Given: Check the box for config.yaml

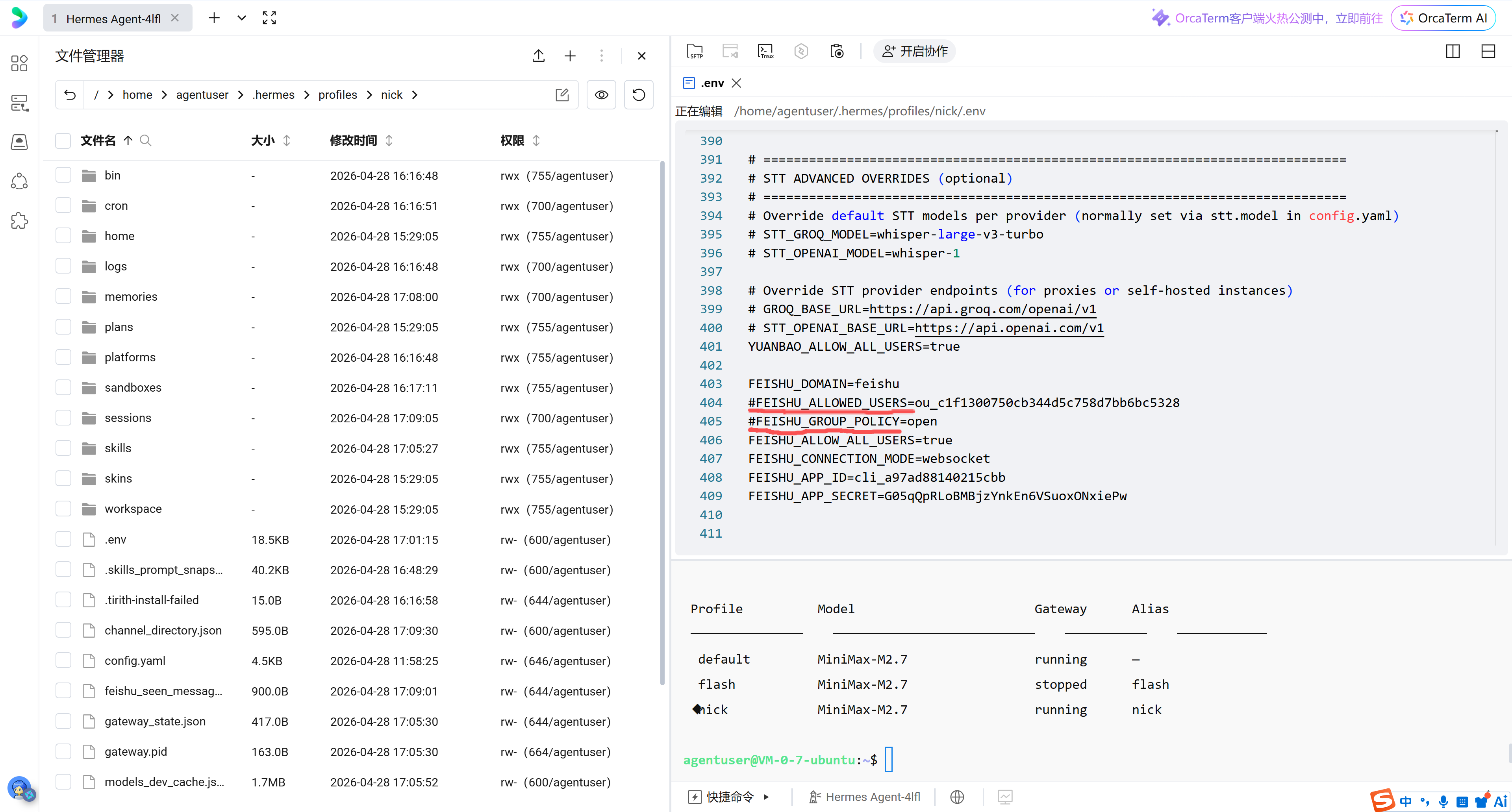Looking at the screenshot, I should [x=63, y=660].
